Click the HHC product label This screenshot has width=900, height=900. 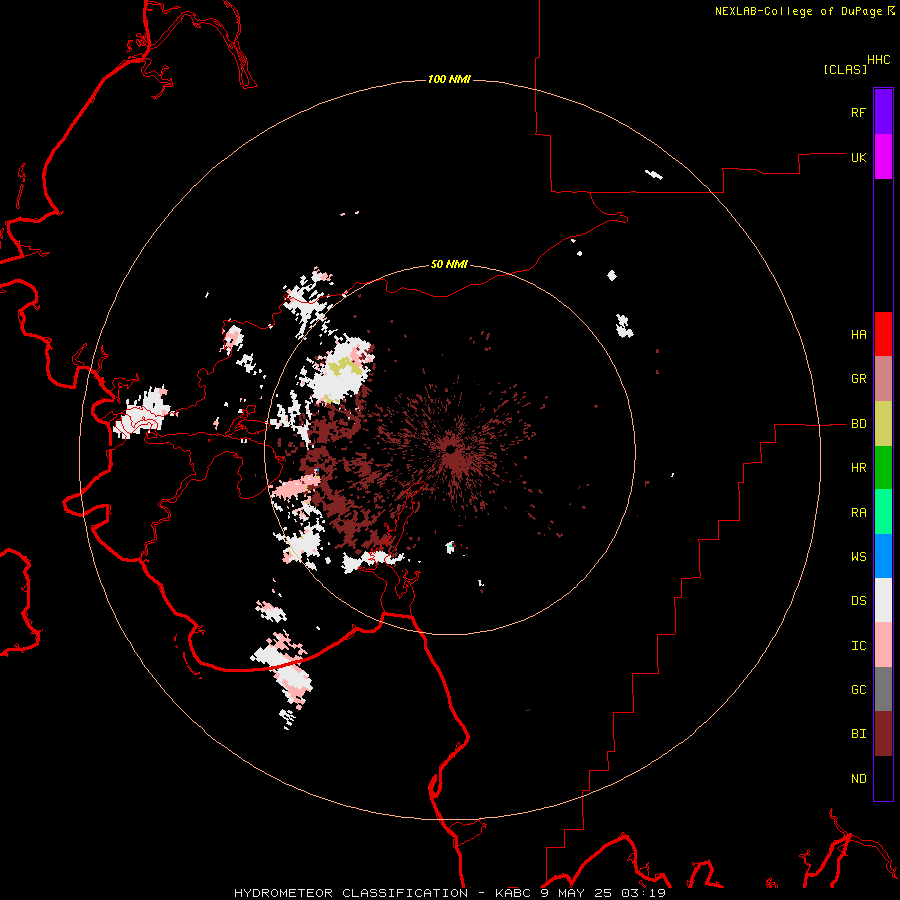point(878,60)
